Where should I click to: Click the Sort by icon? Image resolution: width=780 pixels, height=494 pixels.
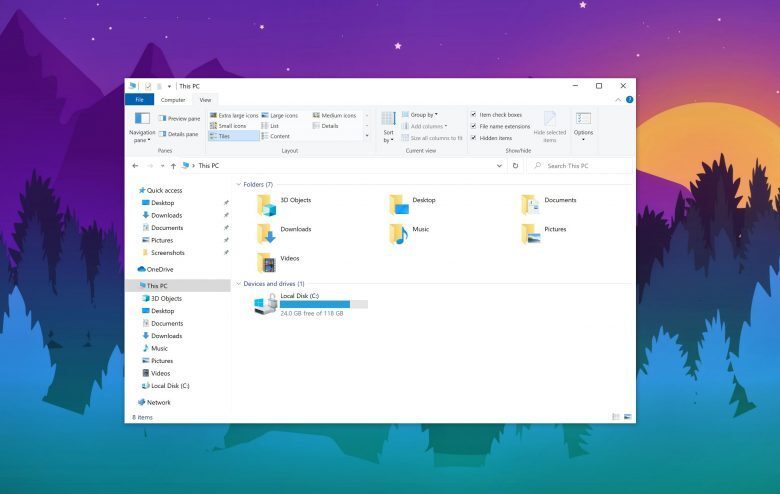point(388,126)
